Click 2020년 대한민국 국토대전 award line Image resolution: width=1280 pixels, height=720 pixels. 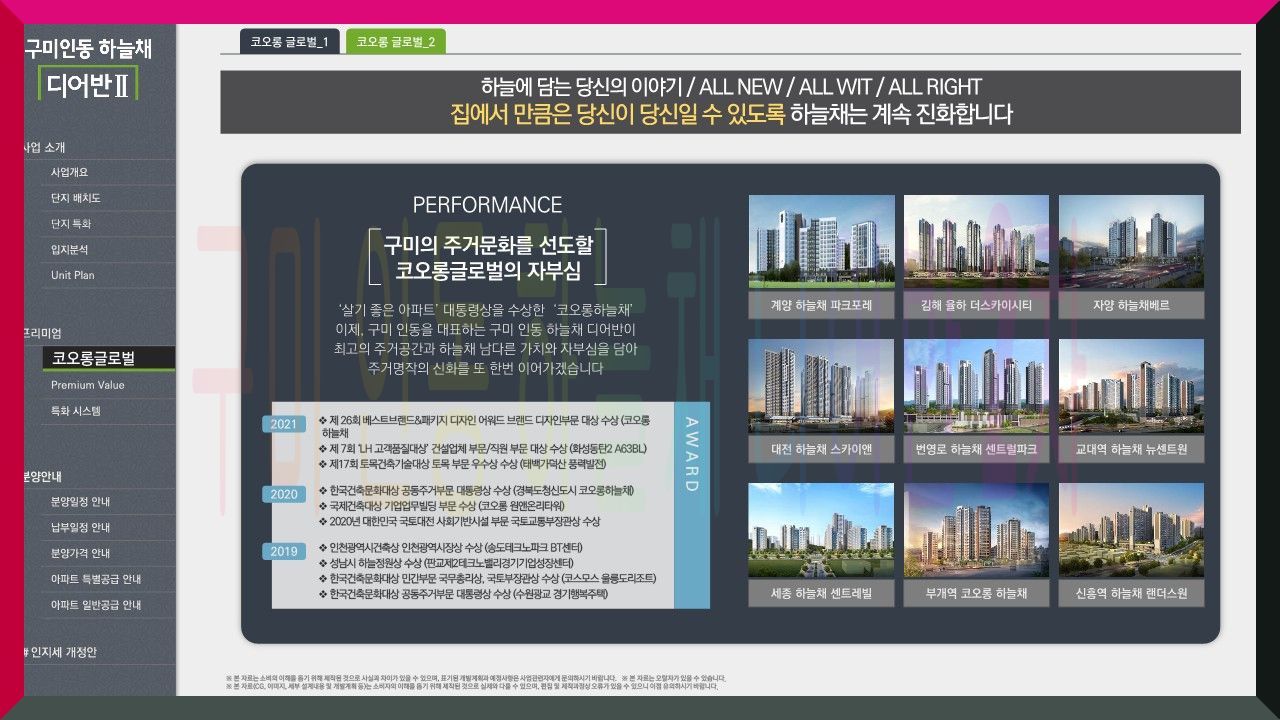[459, 522]
